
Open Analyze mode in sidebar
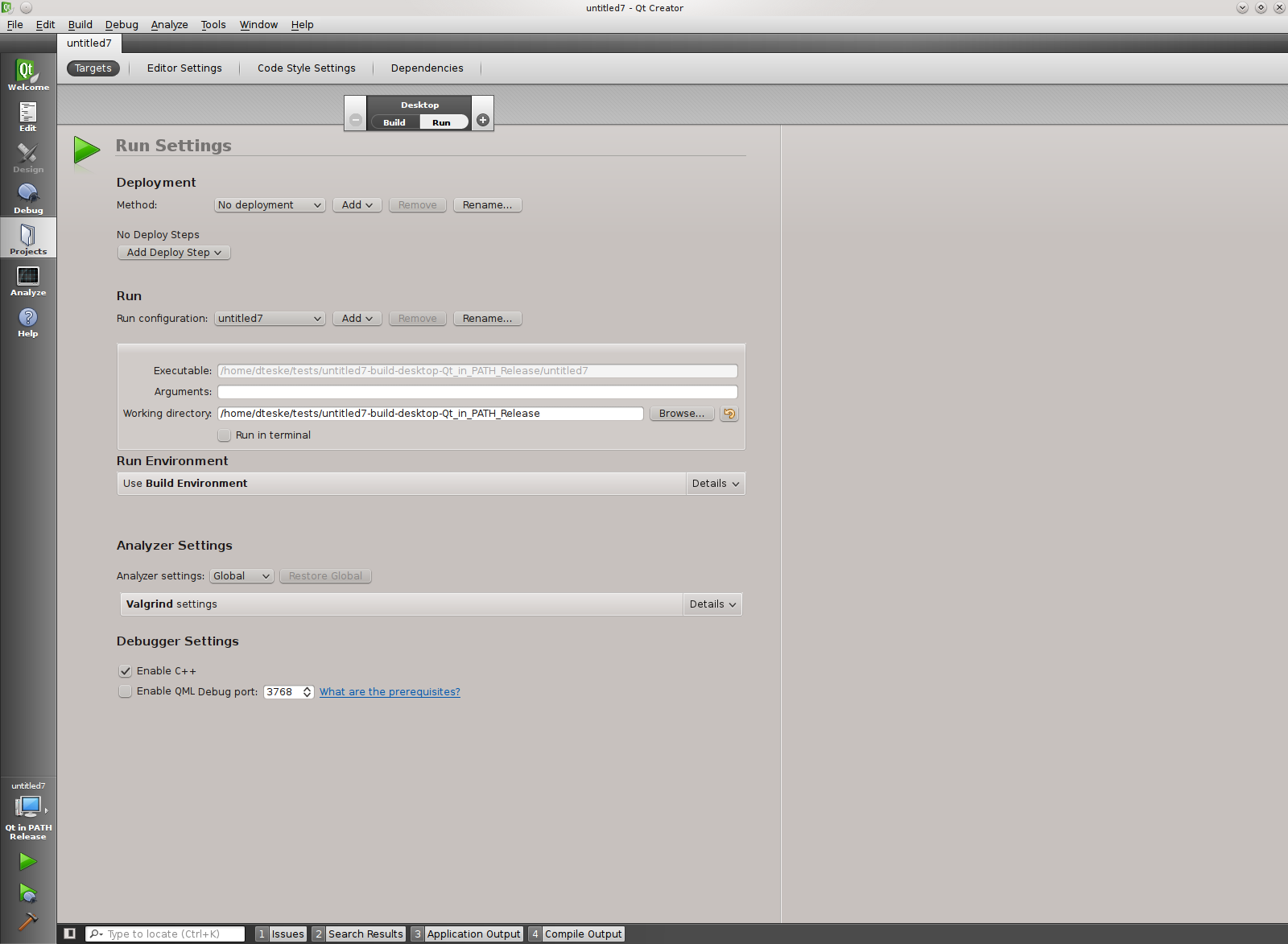pos(28,280)
